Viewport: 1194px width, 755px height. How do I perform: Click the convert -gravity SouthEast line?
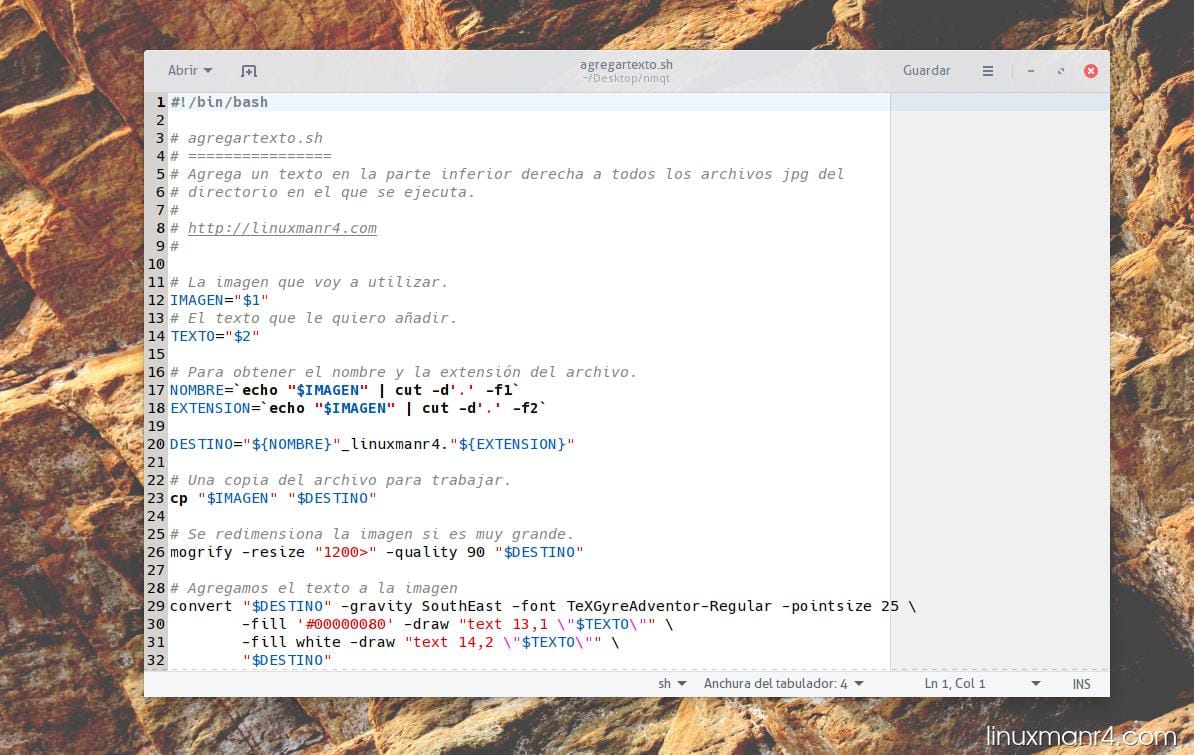coord(543,606)
